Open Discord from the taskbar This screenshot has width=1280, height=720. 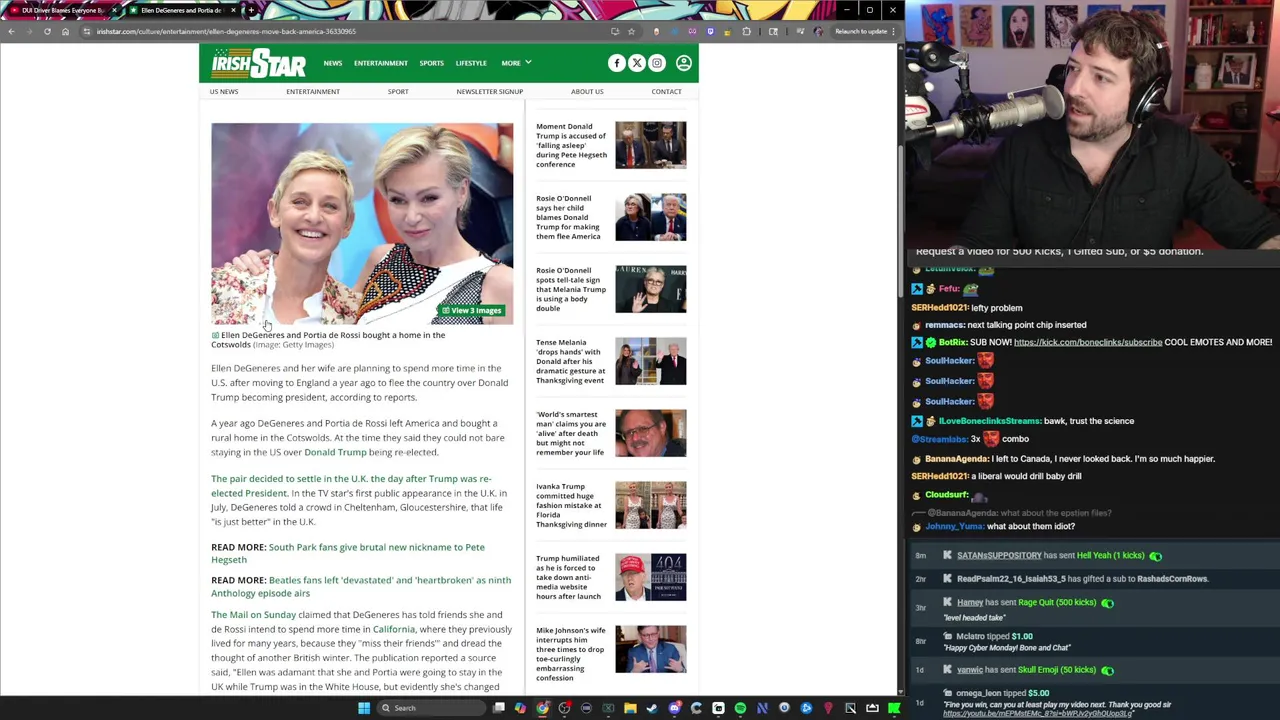click(674, 708)
